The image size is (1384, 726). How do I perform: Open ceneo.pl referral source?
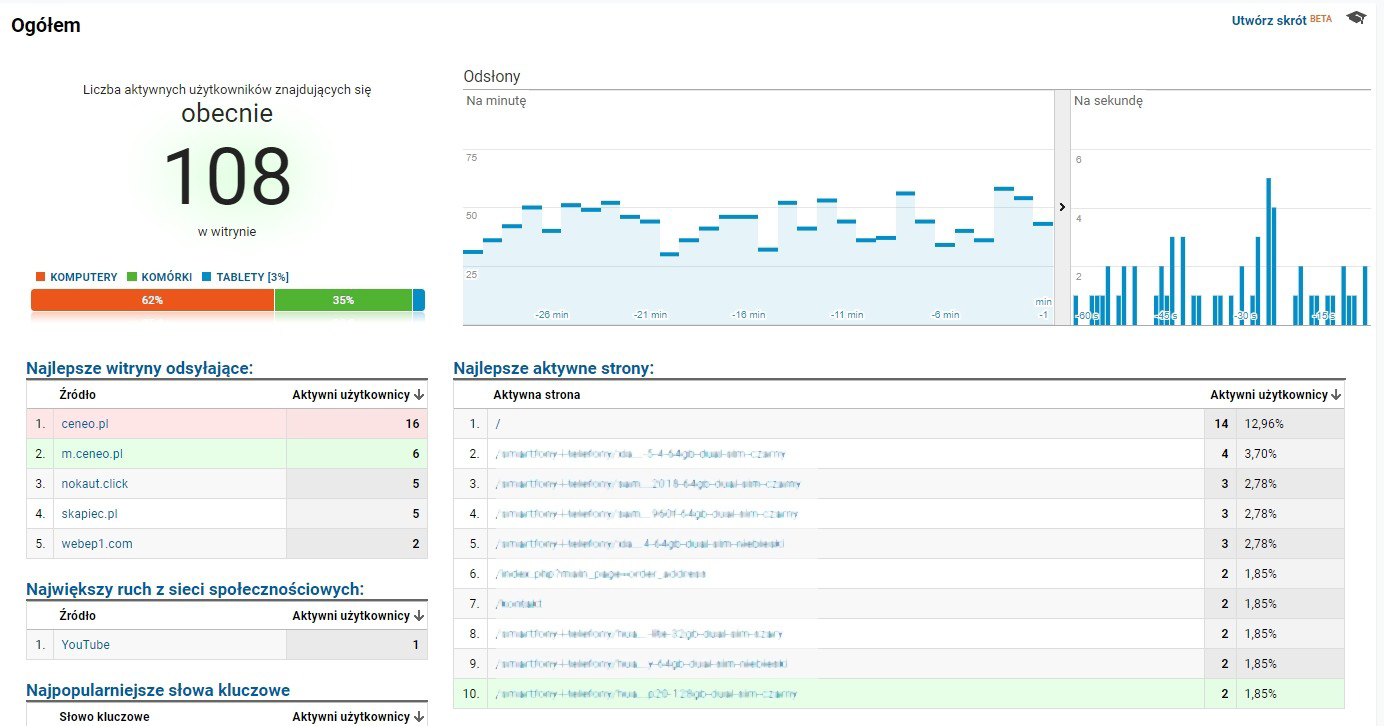pos(84,424)
